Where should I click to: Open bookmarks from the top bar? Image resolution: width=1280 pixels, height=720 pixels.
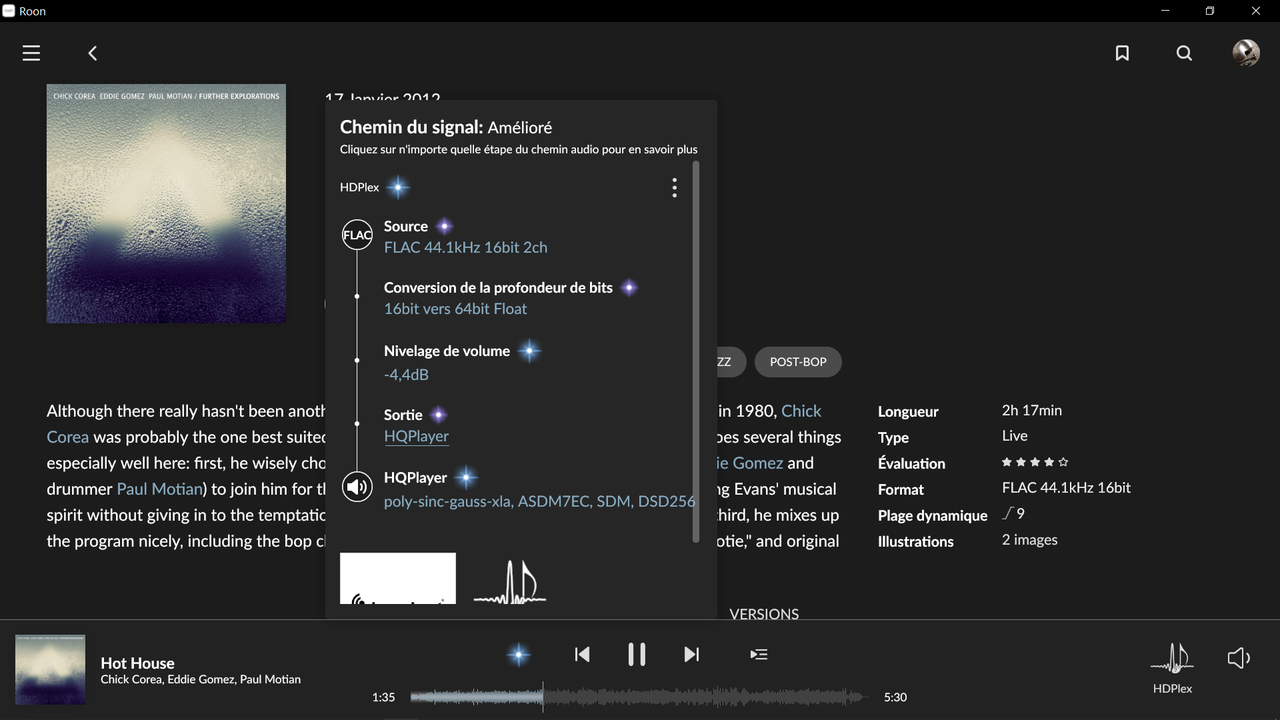pos(1122,53)
